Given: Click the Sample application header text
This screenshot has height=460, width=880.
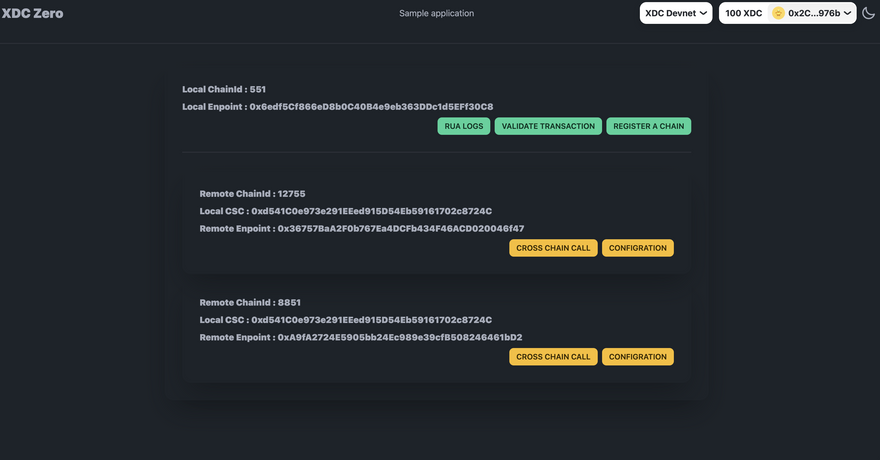Looking at the screenshot, I should (436, 13).
